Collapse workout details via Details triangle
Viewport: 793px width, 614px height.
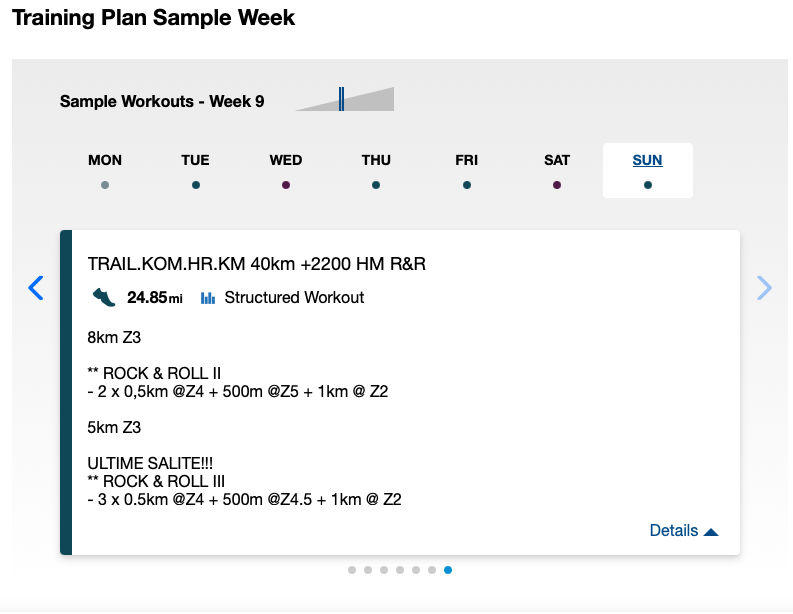[711, 532]
